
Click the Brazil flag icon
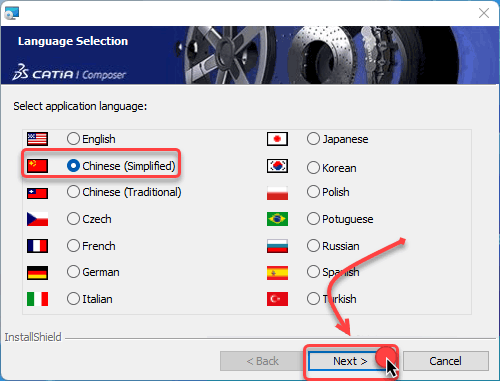(277, 219)
